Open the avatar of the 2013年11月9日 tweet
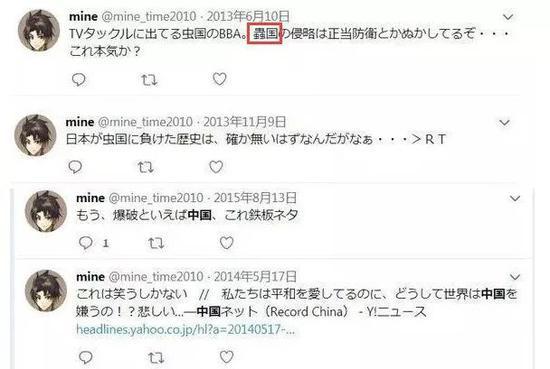Image resolution: width=550 pixels, height=369 pixels. [35, 135]
